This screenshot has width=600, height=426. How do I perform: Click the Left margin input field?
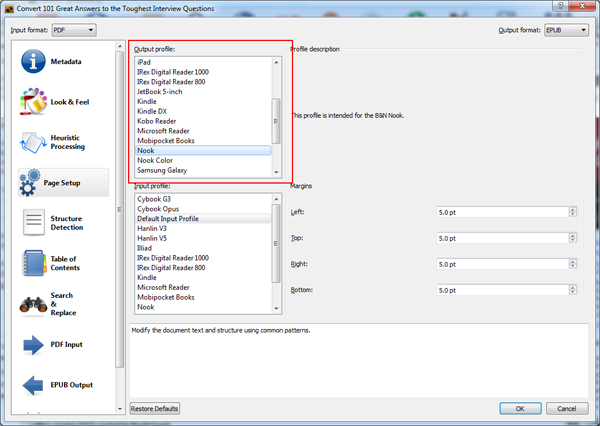click(502, 212)
